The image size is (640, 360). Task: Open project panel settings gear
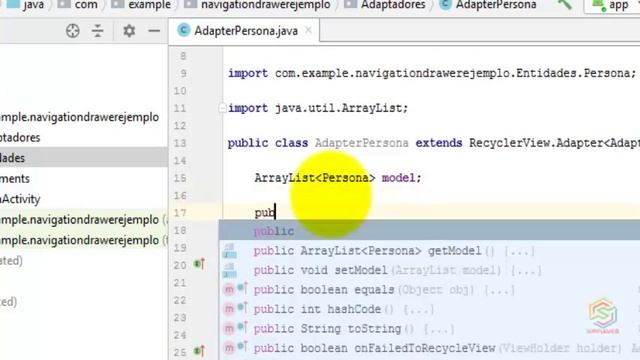pos(129,31)
